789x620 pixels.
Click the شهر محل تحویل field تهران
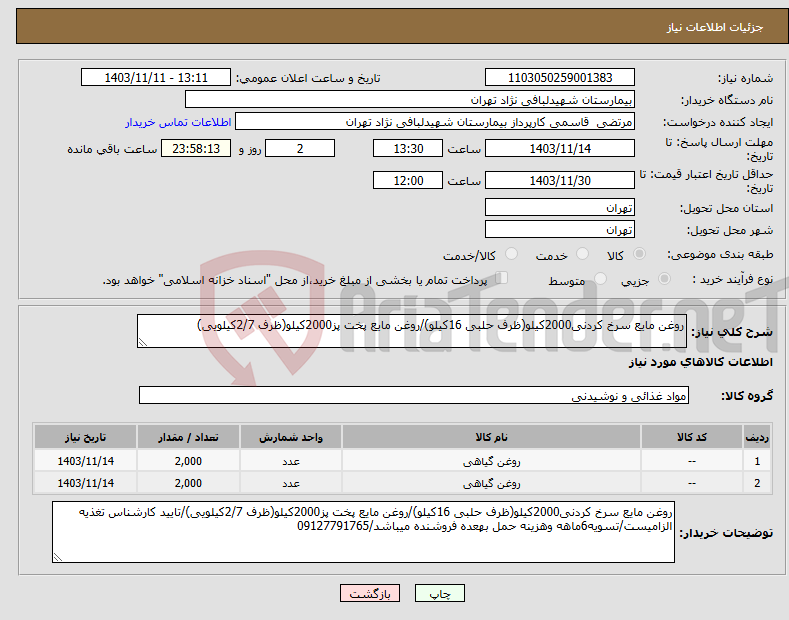coord(560,229)
